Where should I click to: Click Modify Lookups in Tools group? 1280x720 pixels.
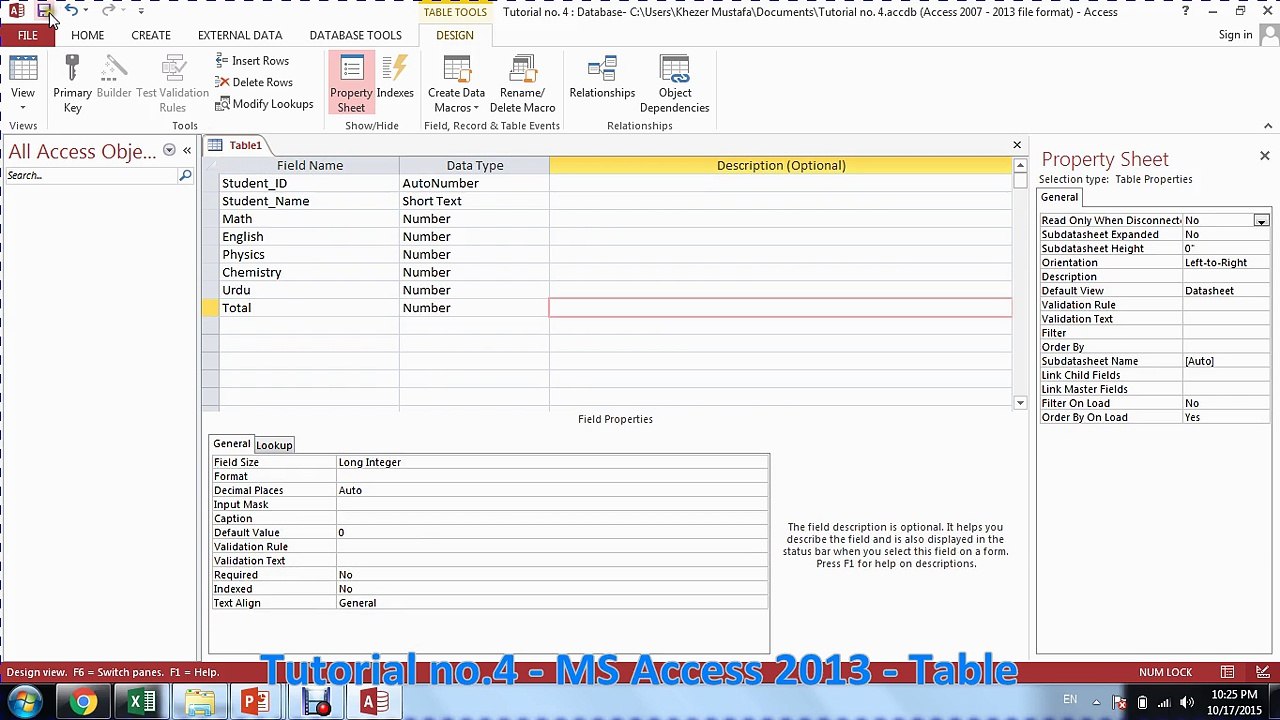[x=264, y=104]
